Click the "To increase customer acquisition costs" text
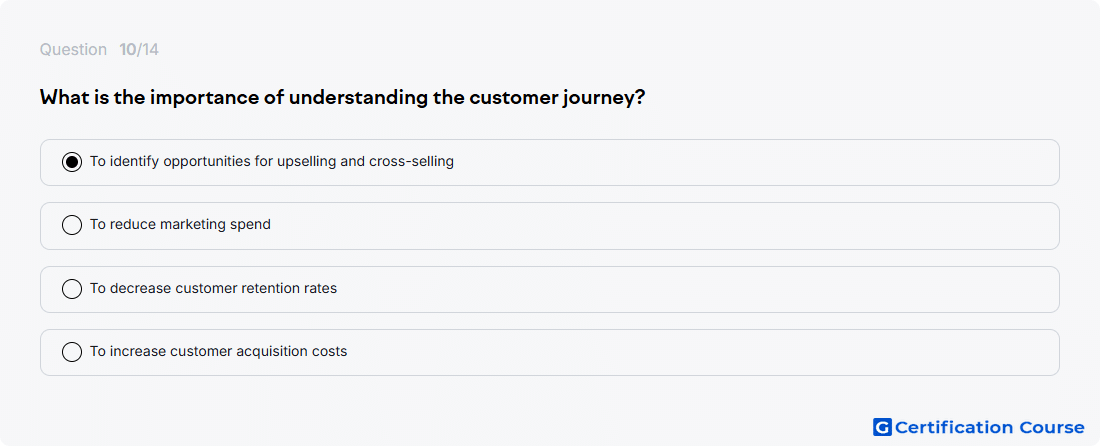The height and width of the screenshot is (446, 1100). click(218, 351)
